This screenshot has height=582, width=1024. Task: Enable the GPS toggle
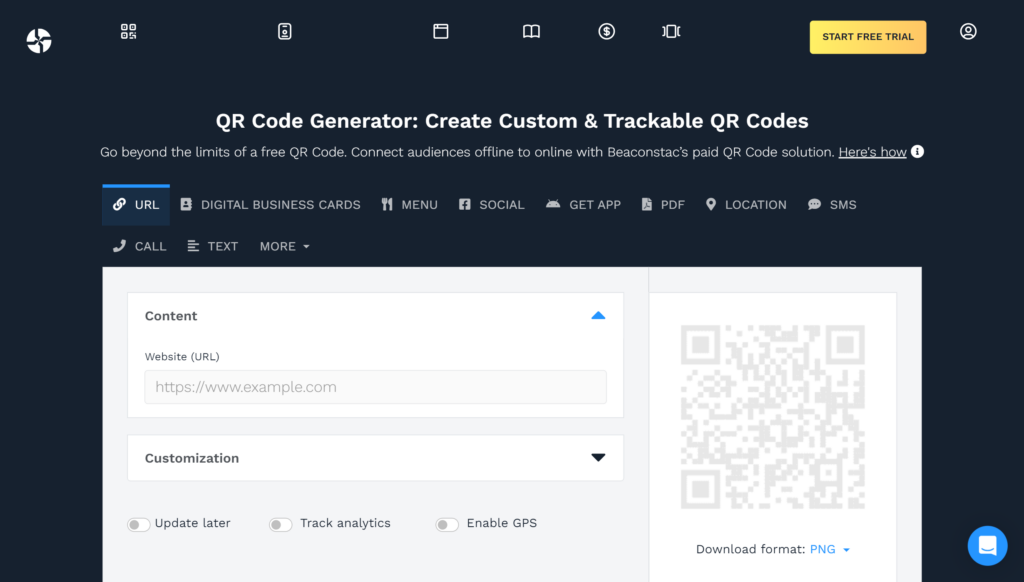pos(447,523)
